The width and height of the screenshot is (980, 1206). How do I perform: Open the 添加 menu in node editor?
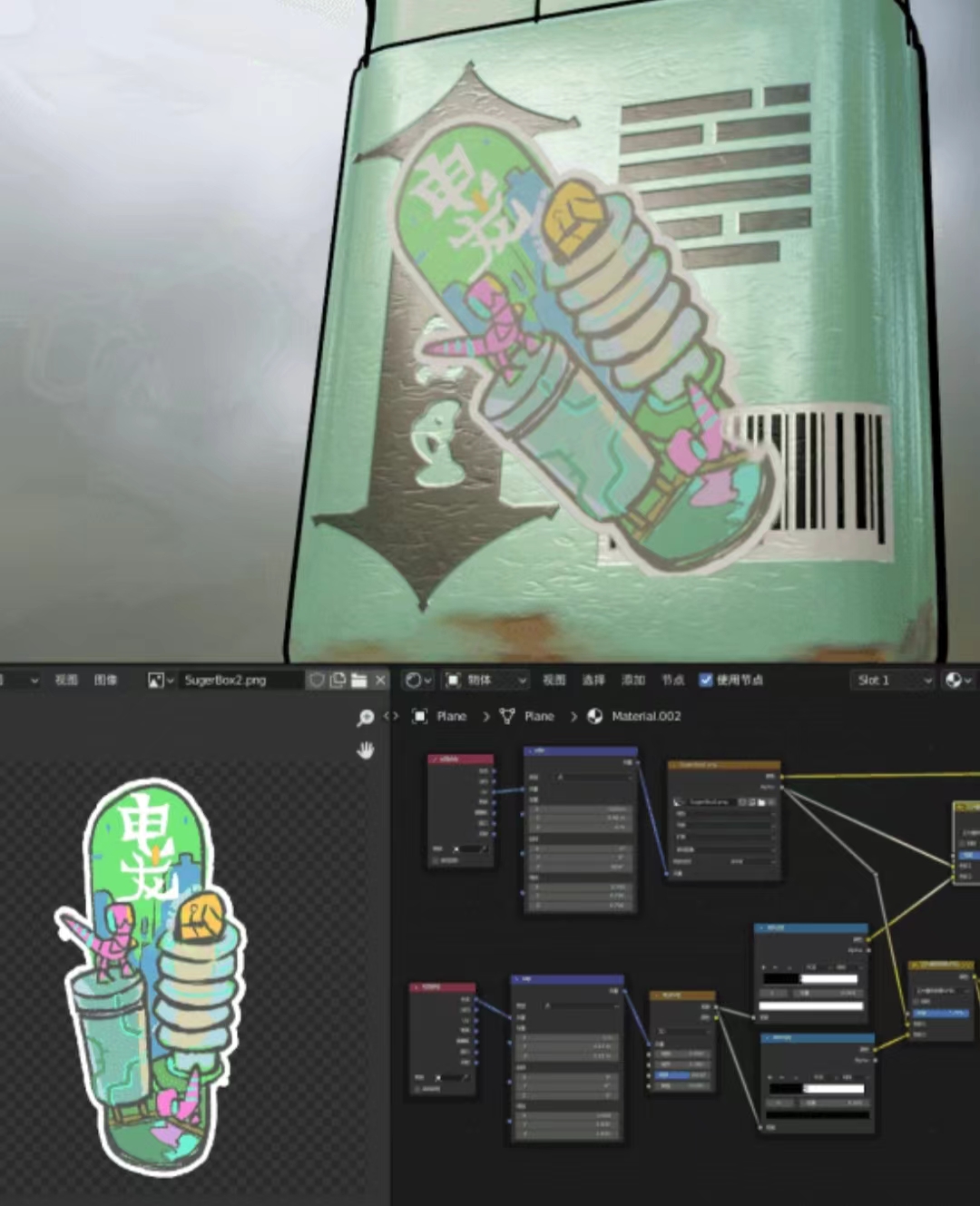click(632, 680)
